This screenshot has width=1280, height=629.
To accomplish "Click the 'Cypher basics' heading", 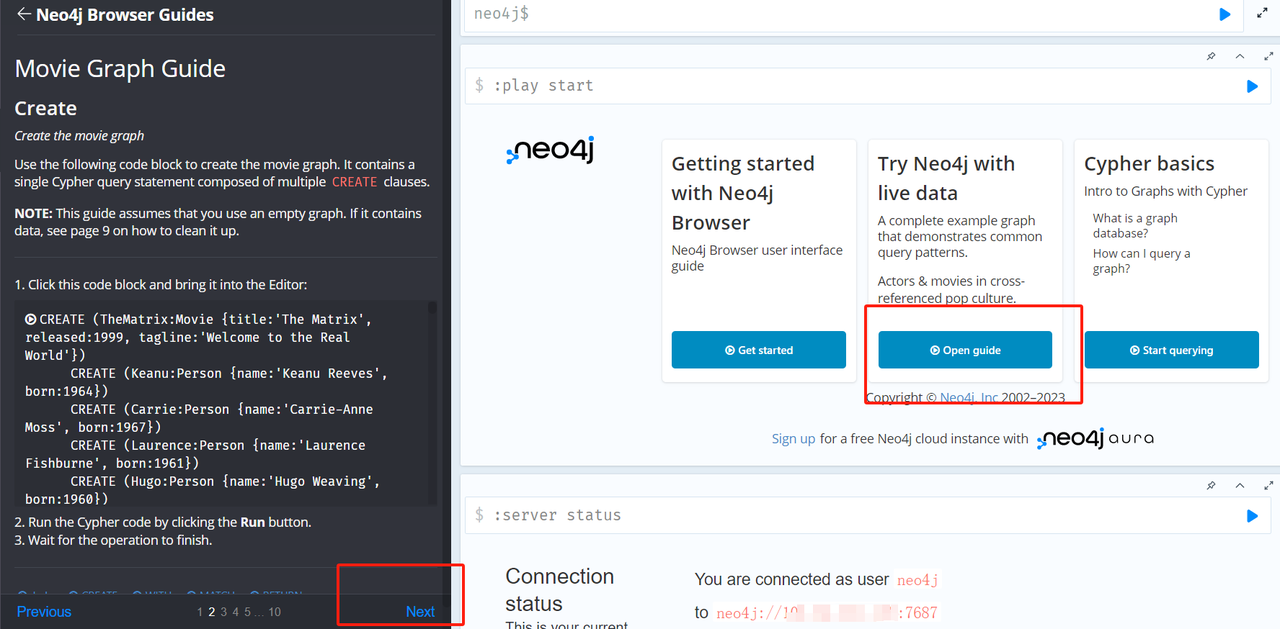I will point(1149,164).
